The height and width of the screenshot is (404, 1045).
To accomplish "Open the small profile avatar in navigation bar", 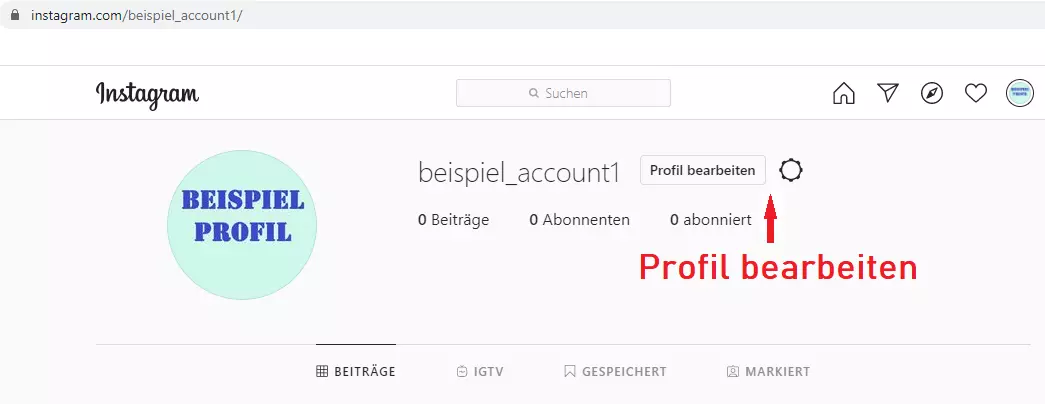I will 1019,93.
